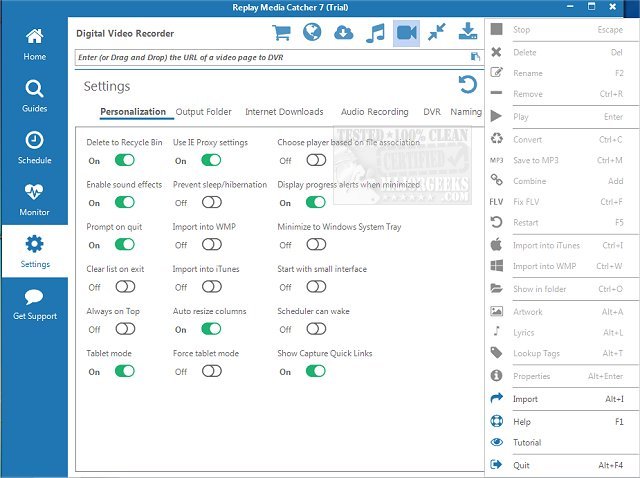Open Audio Recording tab
The height and width of the screenshot is (478, 640).
point(374,112)
